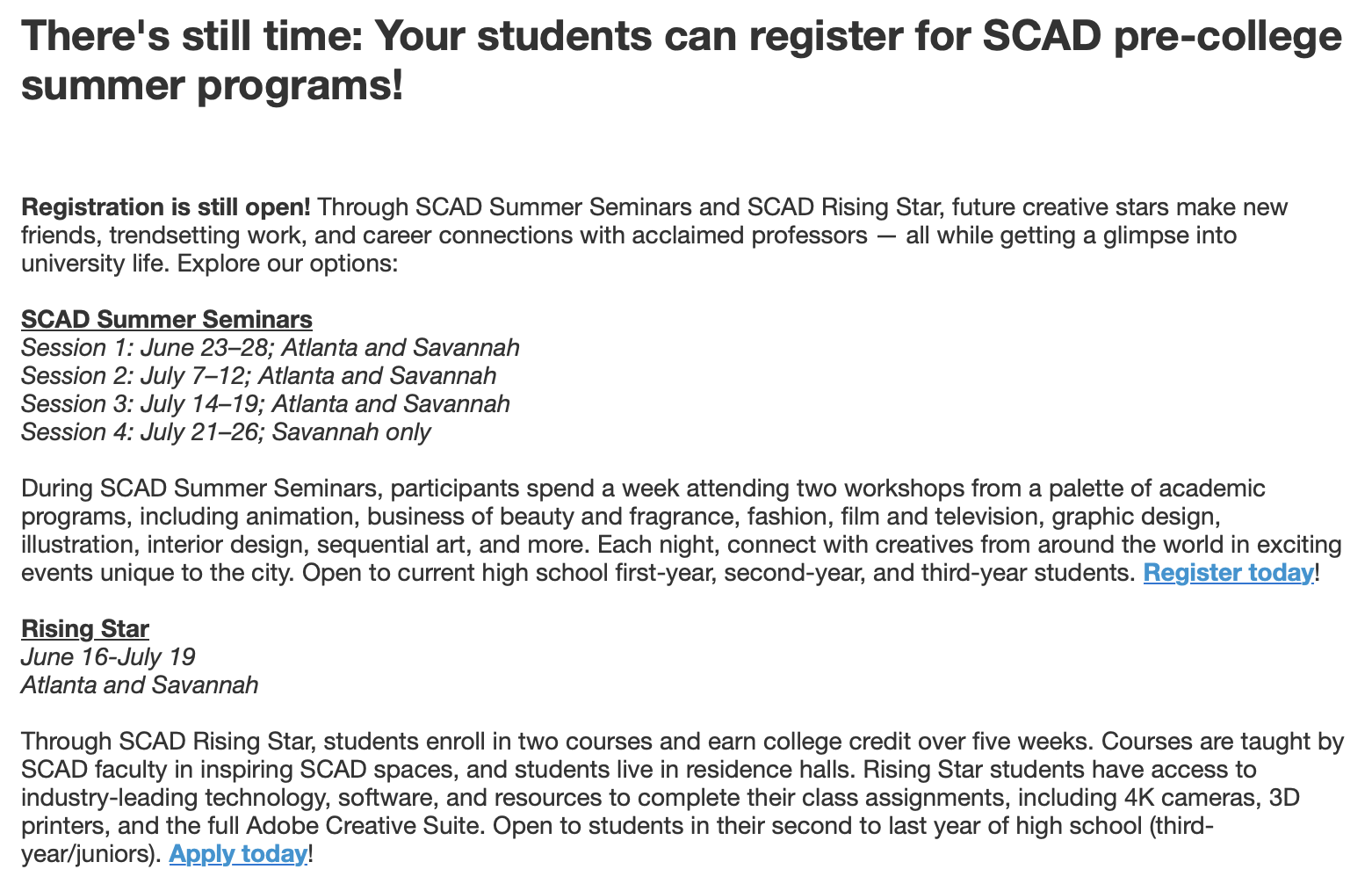
Task: Click the Session 1 June 23–28 line
Action: pyautogui.click(x=270, y=348)
